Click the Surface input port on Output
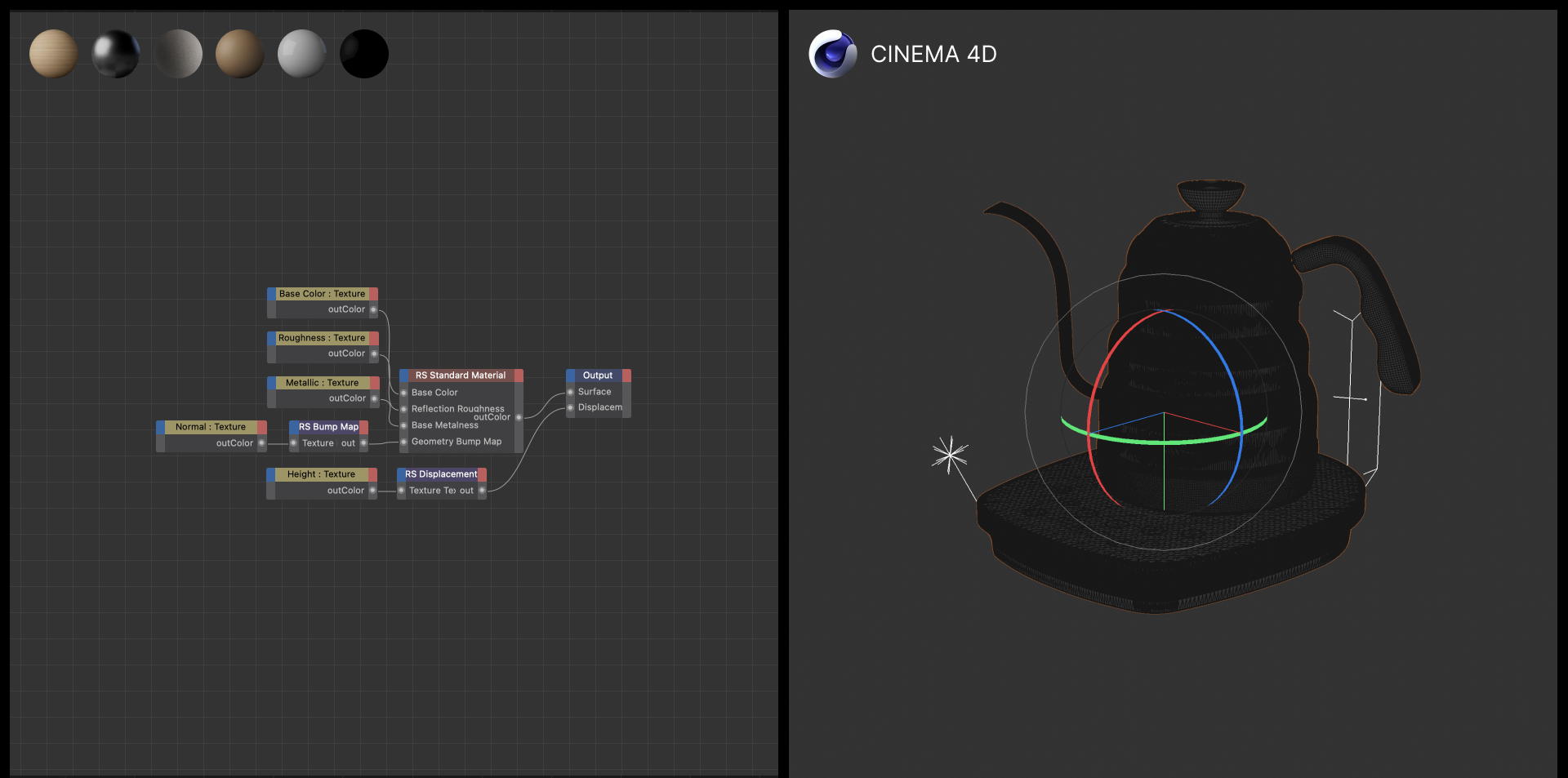 (x=570, y=393)
